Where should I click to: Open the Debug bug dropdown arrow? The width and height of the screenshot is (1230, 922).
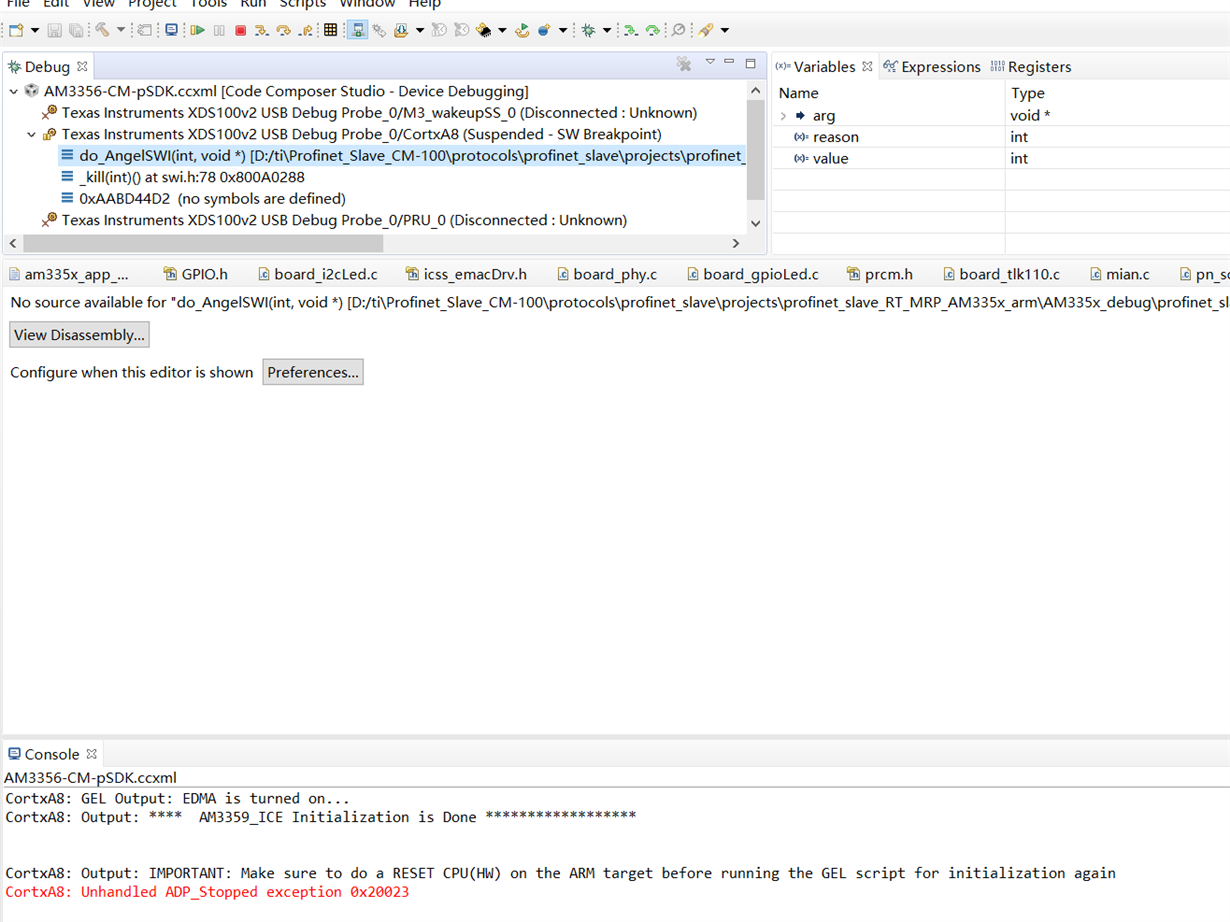tap(607, 30)
